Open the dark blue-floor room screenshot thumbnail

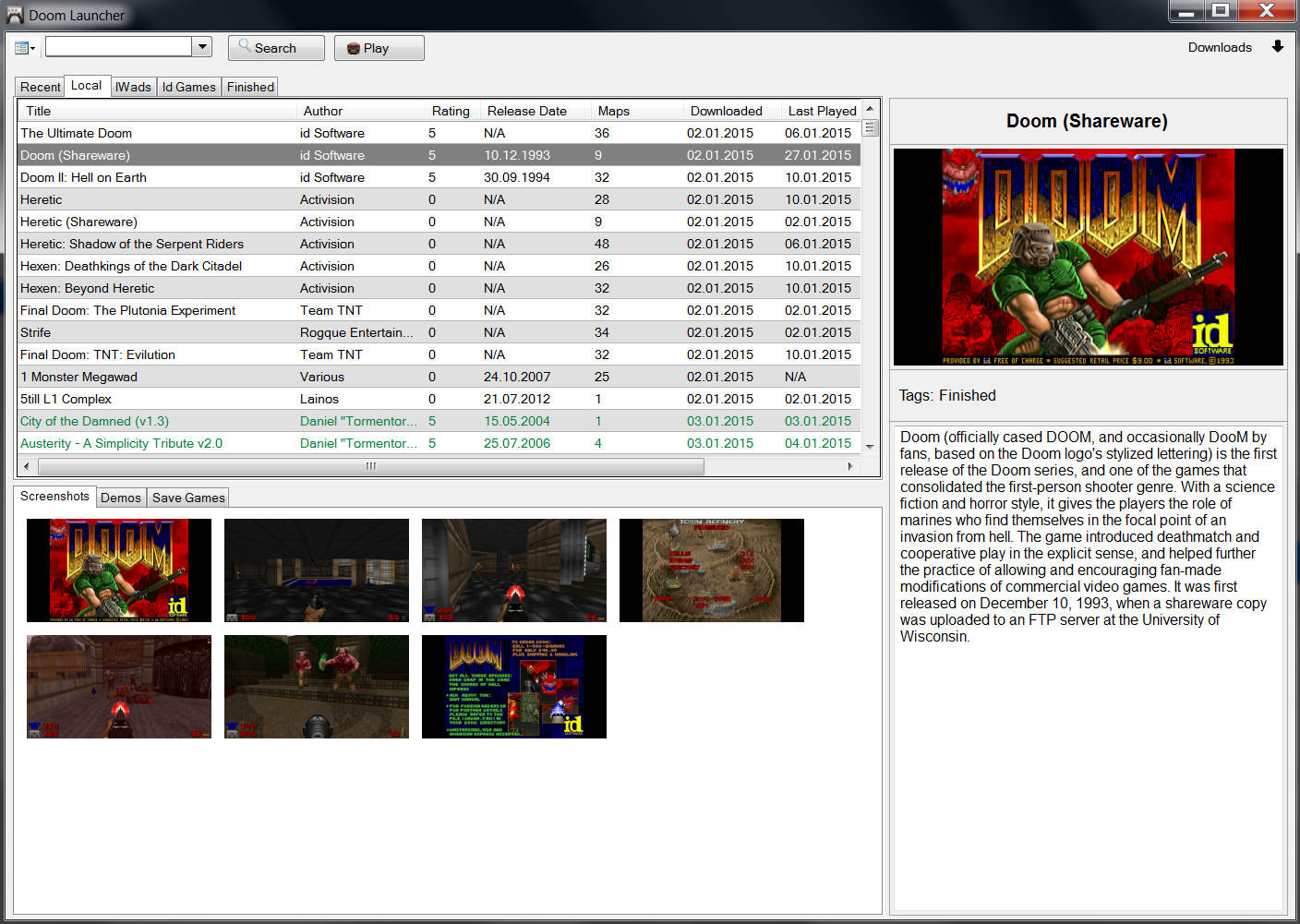point(317,570)
